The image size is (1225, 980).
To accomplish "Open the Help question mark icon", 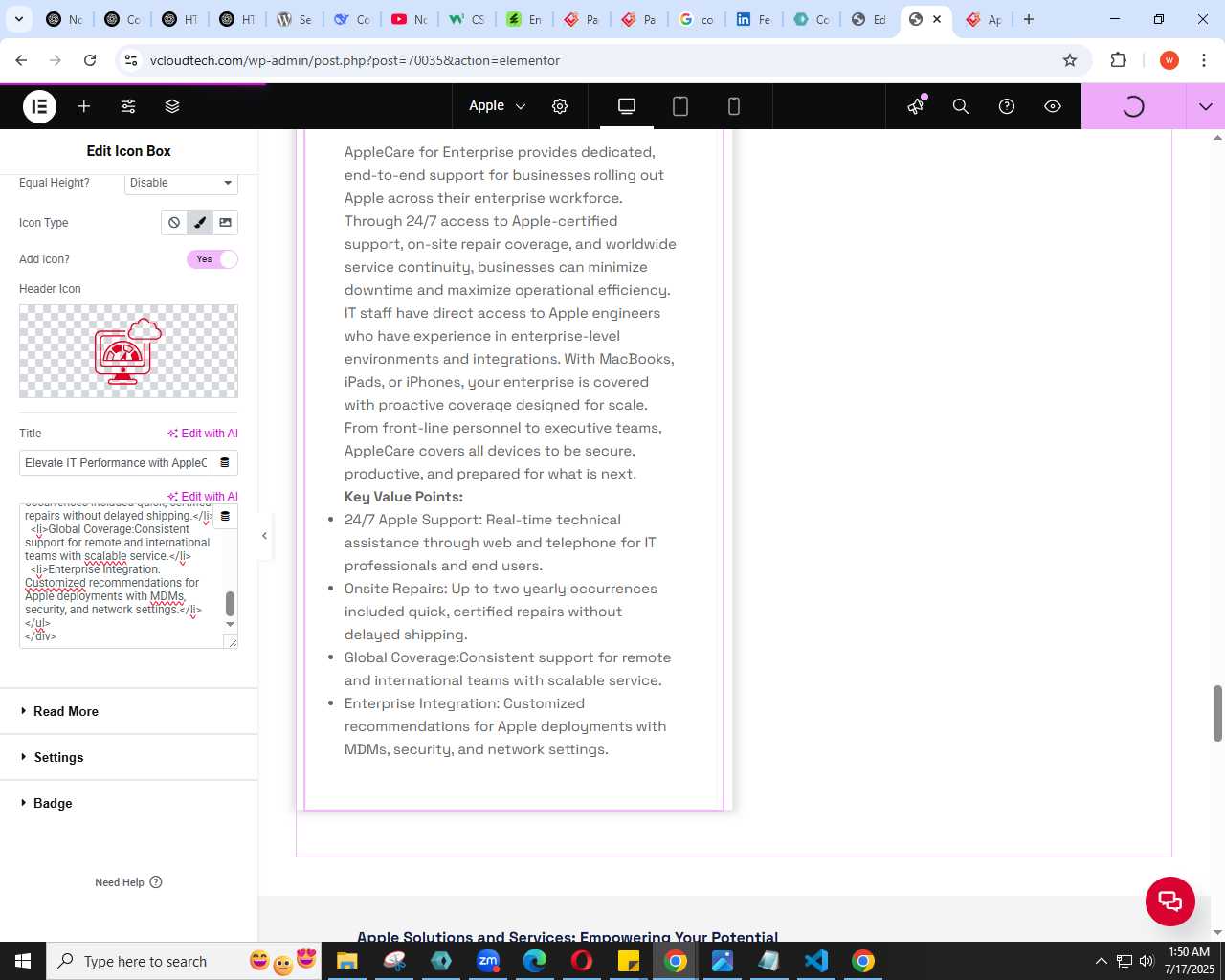I will [1007, 106].
